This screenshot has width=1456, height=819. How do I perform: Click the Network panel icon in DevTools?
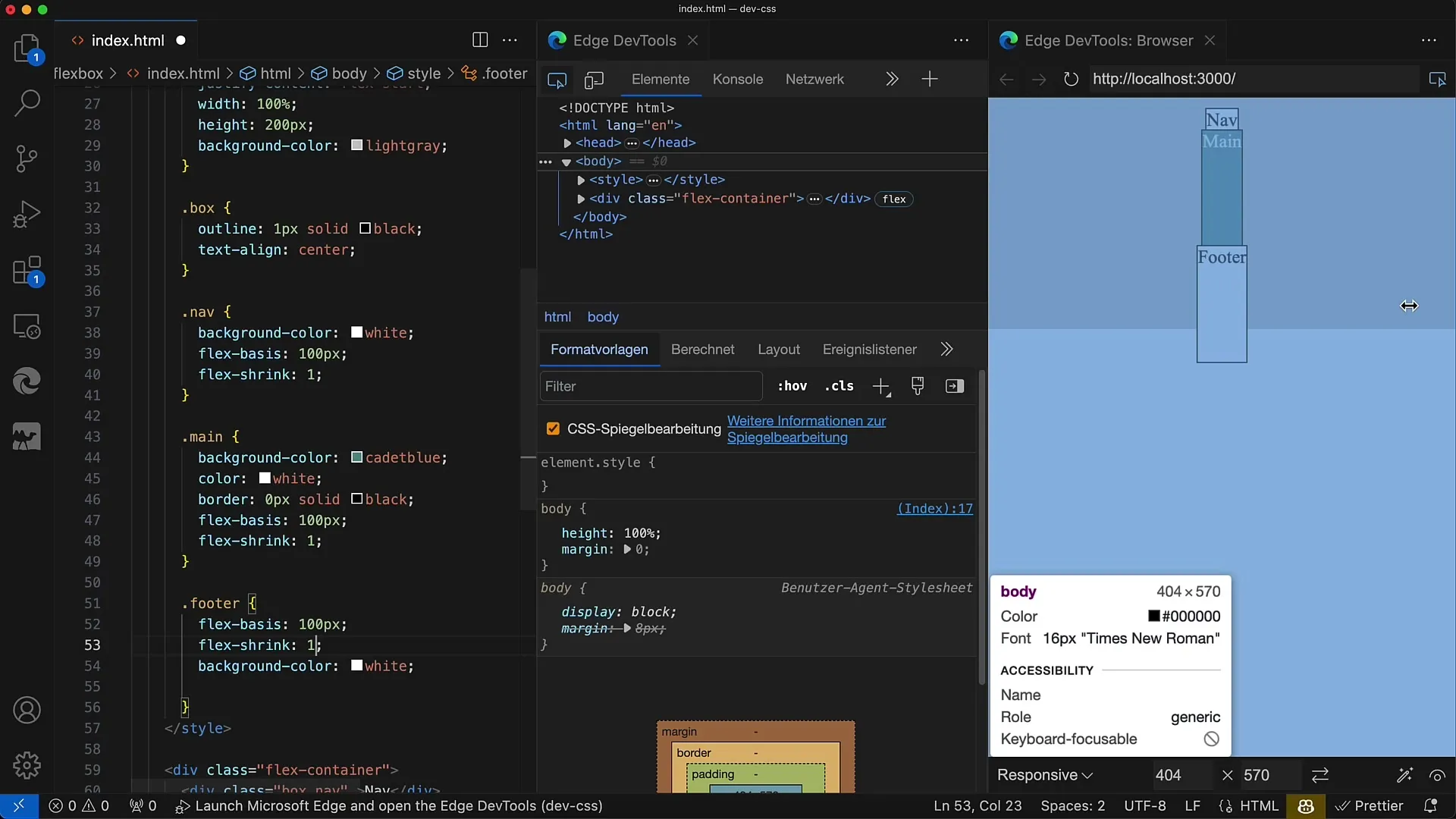(814, 79)
